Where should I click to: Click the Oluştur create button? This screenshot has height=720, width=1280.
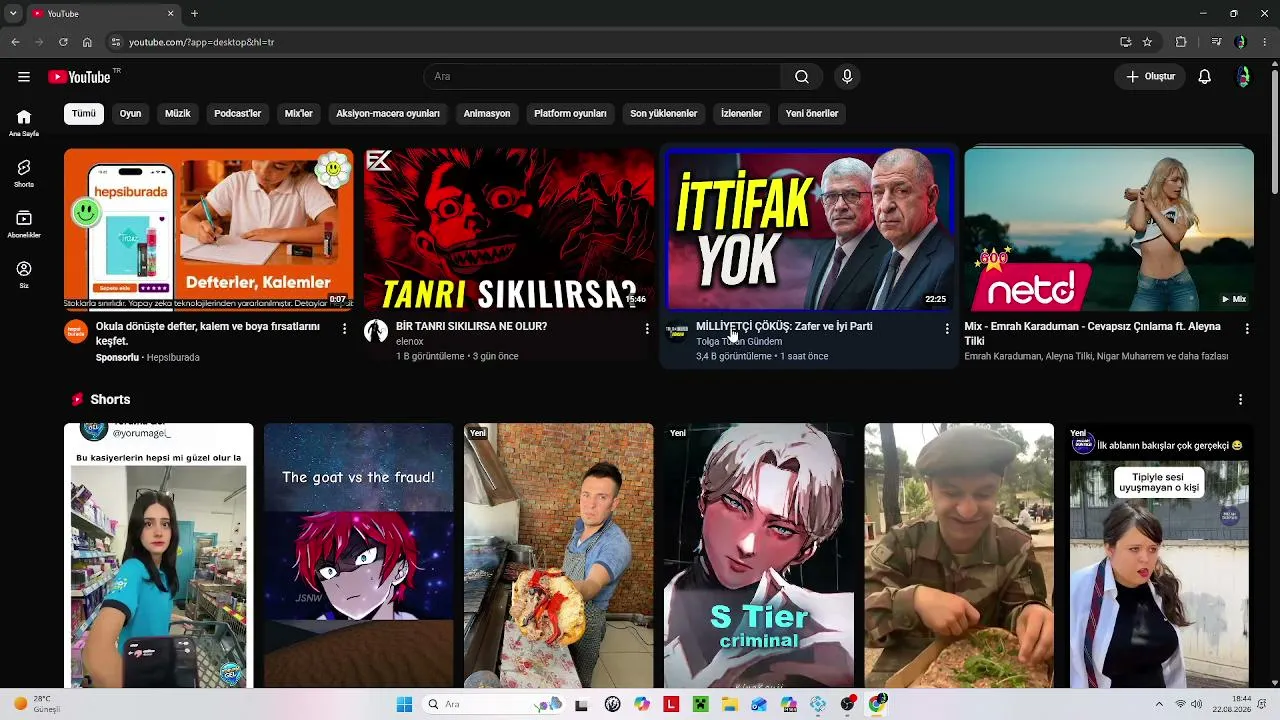click(1150, 77)
